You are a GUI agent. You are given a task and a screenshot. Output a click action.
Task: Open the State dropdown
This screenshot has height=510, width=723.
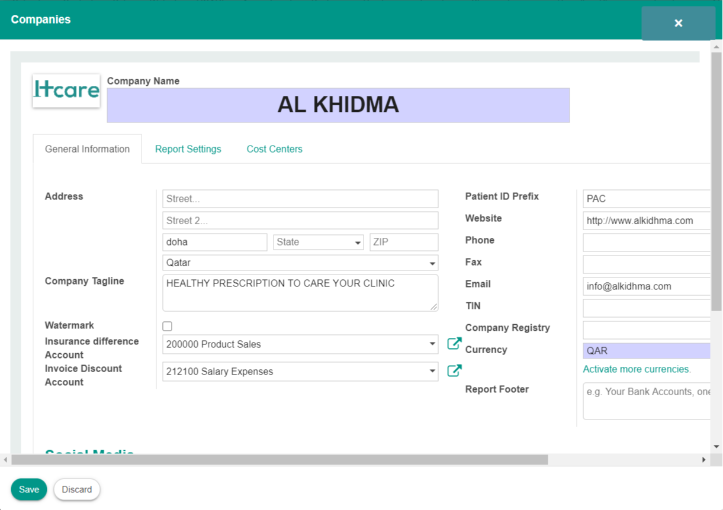click(x=318, y=242)
